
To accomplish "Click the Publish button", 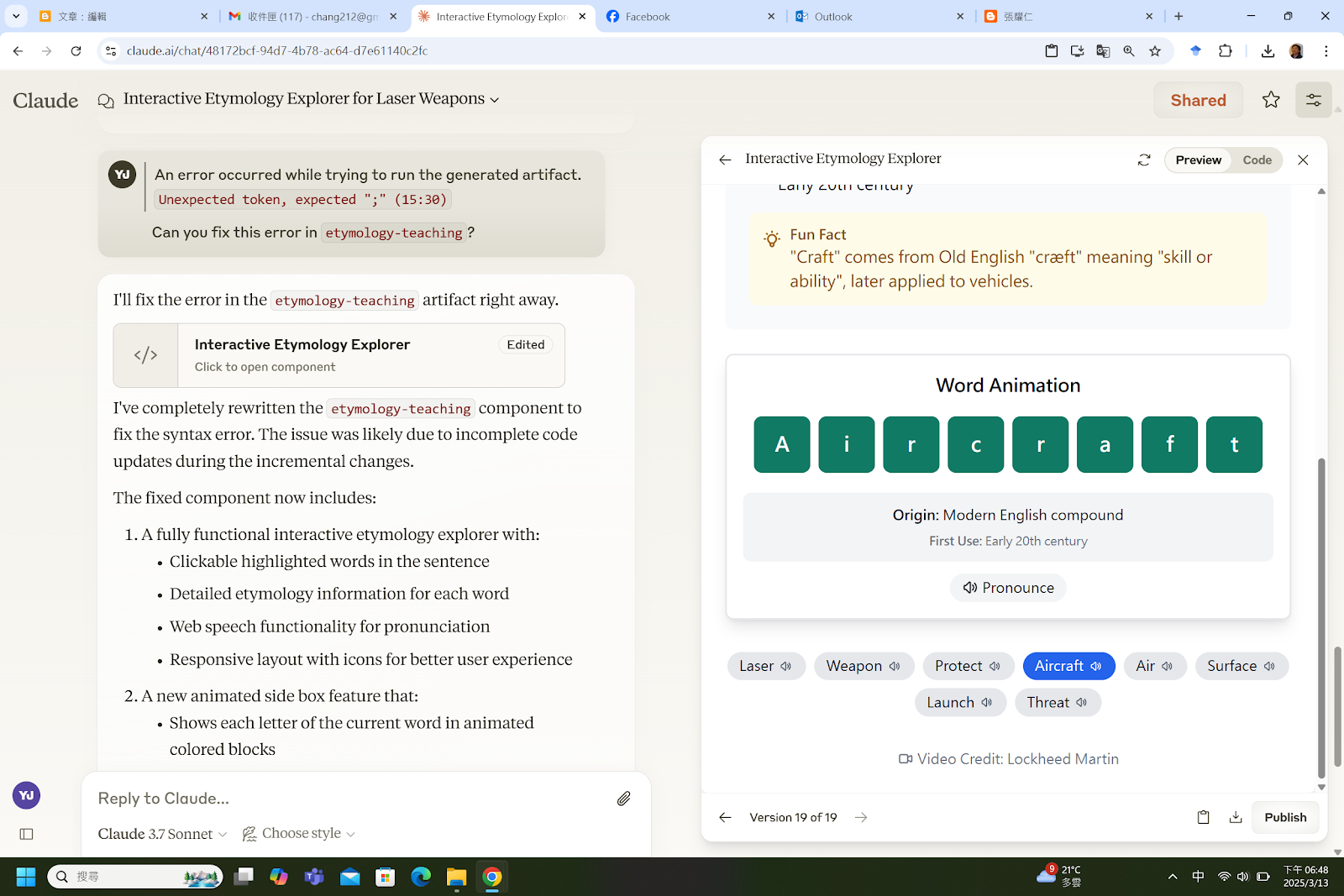I will (1285, 817).
